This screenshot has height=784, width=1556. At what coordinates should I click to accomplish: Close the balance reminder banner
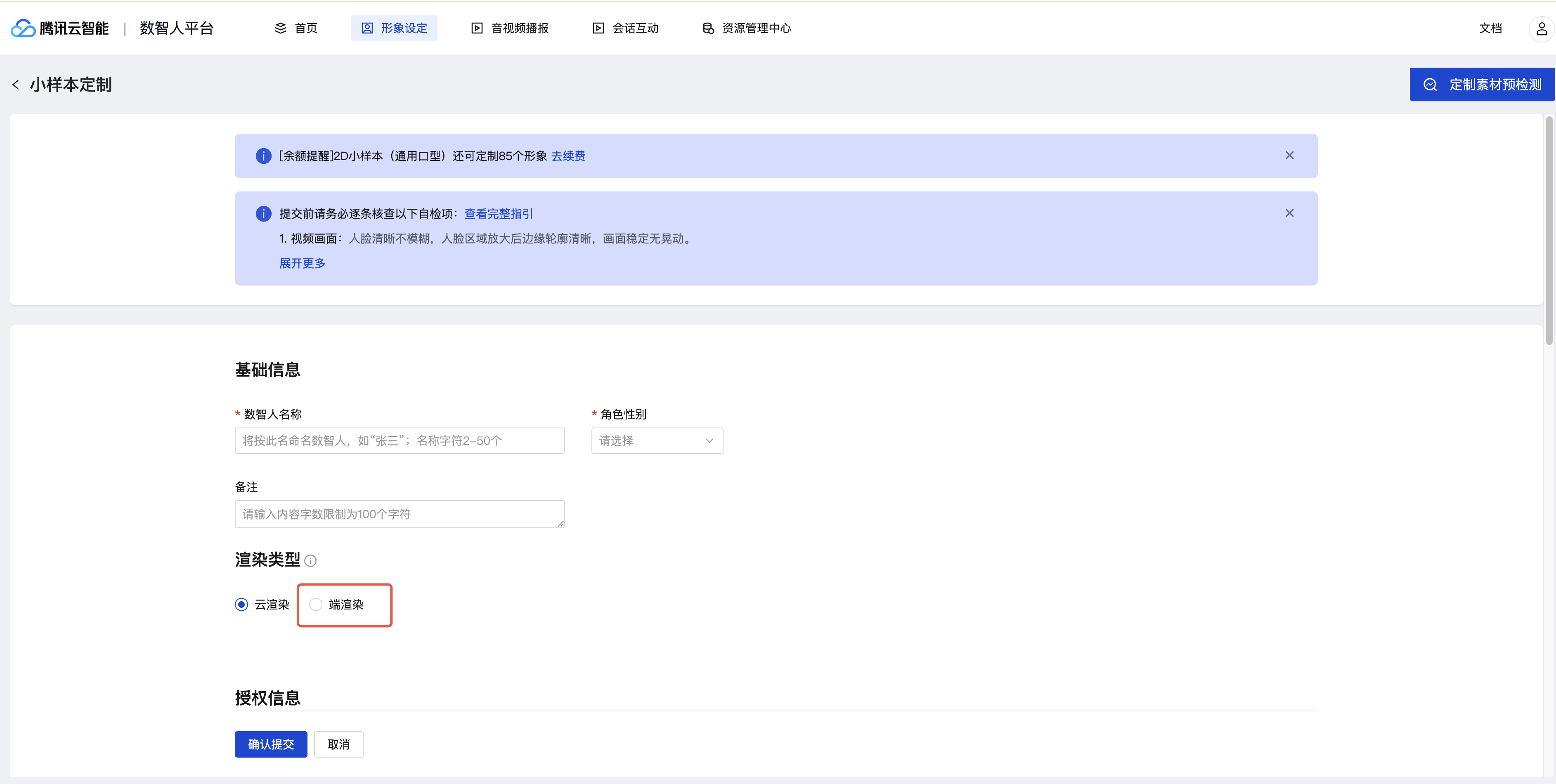(1289, 155)
